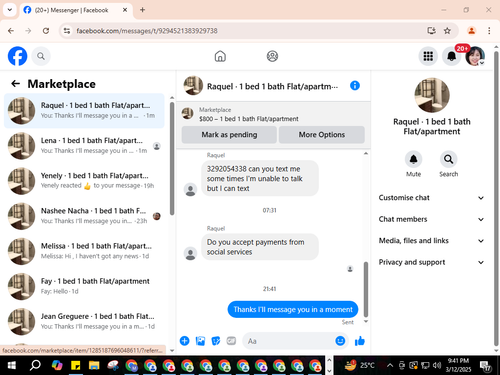The width and height of the screenshot is (500, 375).
Task: Expand Privacy and support section
Action: point(431,262)
